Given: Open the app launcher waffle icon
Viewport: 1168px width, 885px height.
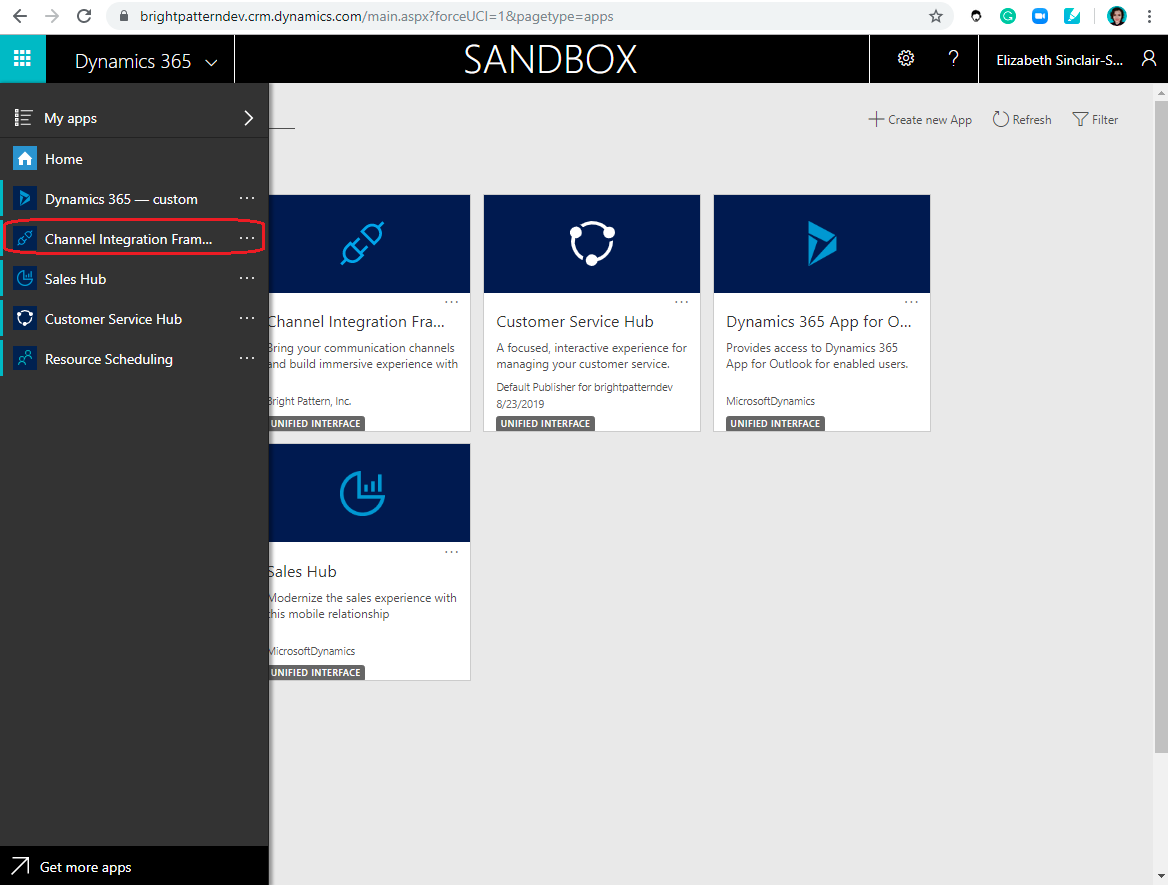Looking at the screenshot, I should click(22, 59).
